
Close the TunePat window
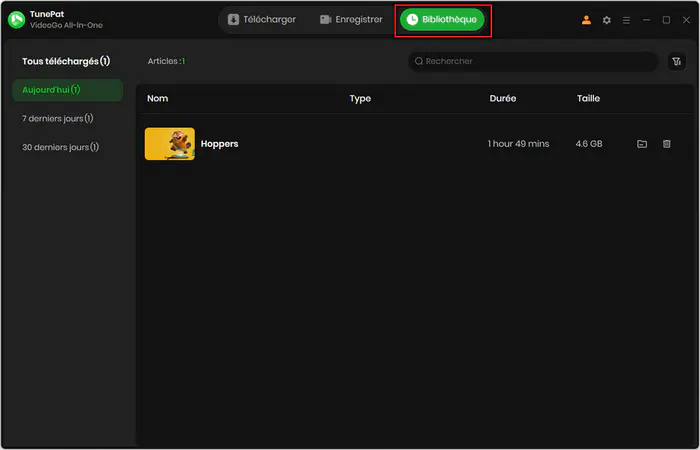coord(686,20)
